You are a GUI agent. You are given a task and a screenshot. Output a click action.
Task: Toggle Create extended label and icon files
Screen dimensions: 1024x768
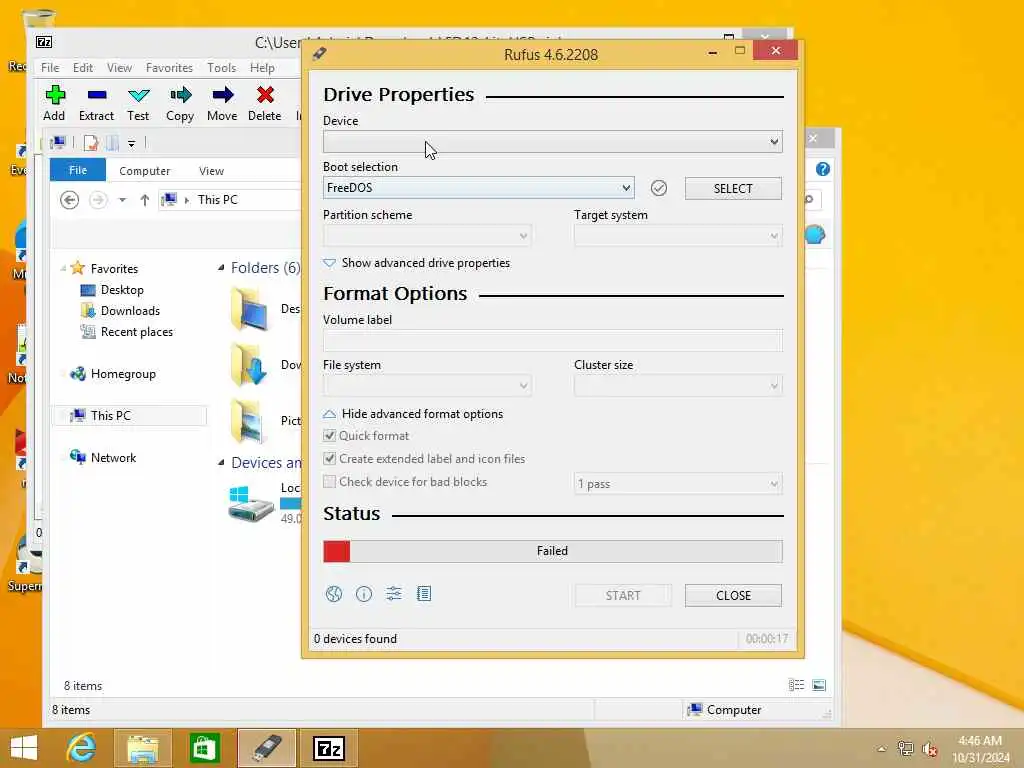(330, 458)
